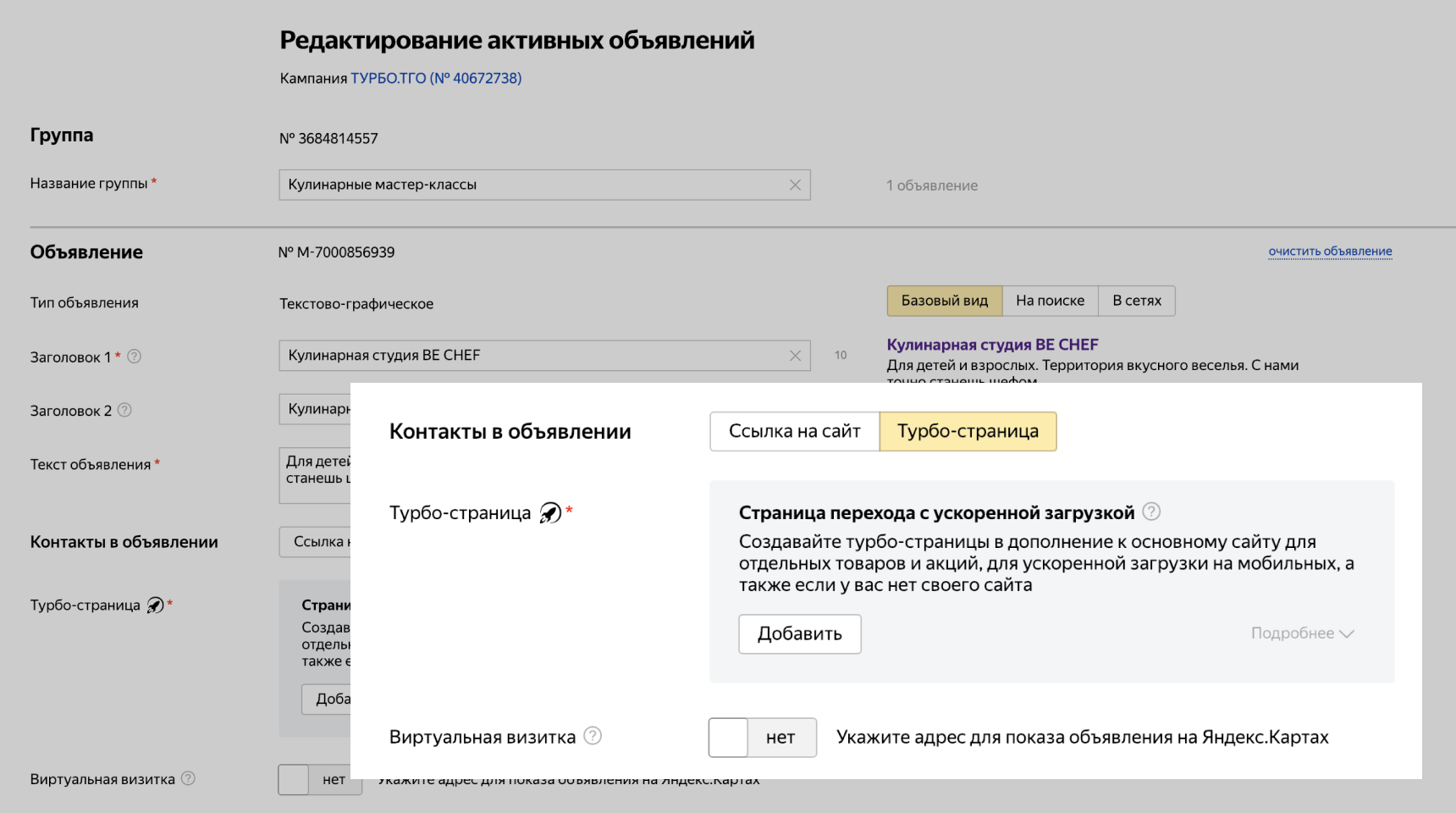This screenshot has width=1456, height=813.
Task: Choose the enlarged Турбо-страница tab button
Action: coord(968,431)
